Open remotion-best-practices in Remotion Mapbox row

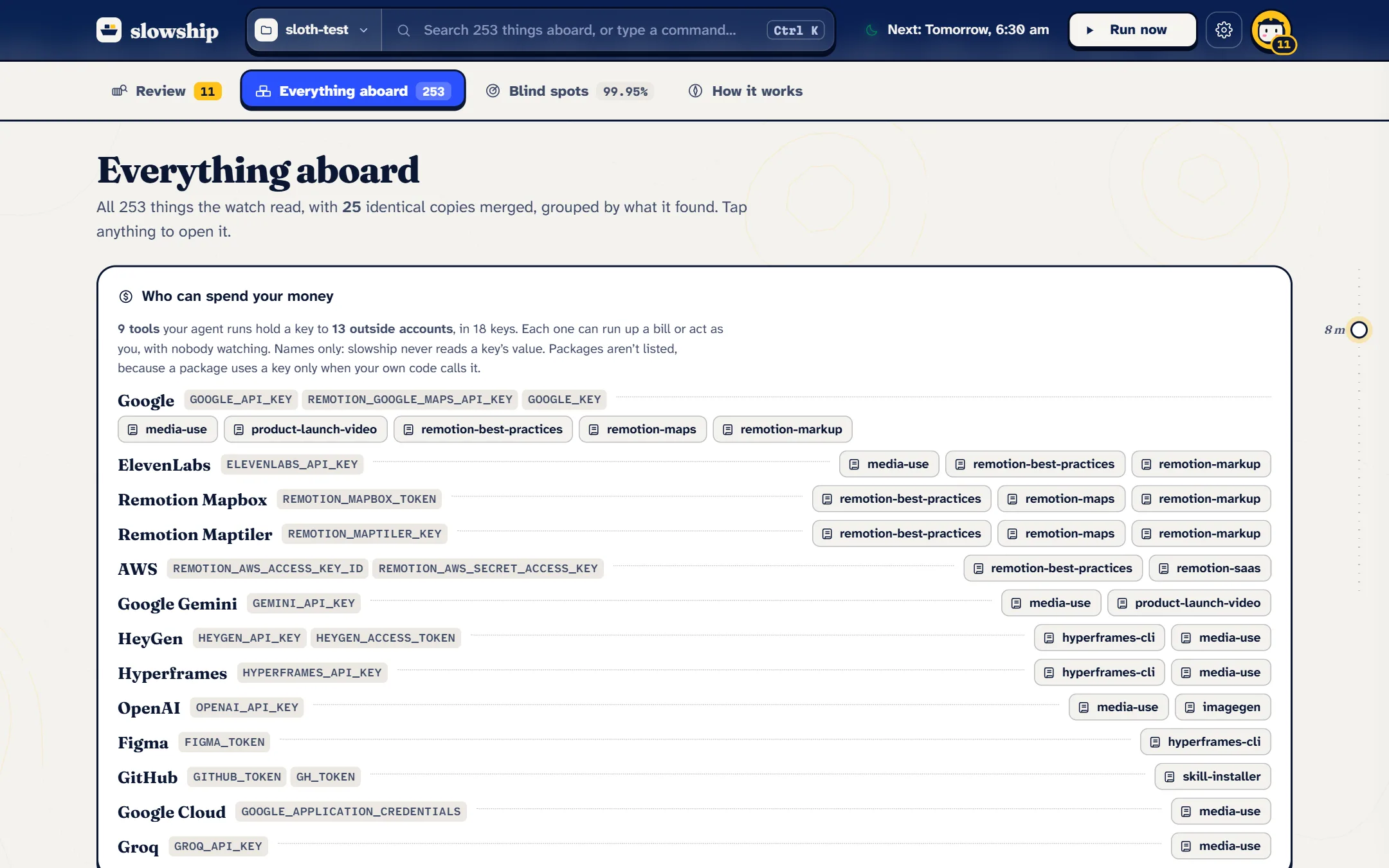tap(901, 498)
